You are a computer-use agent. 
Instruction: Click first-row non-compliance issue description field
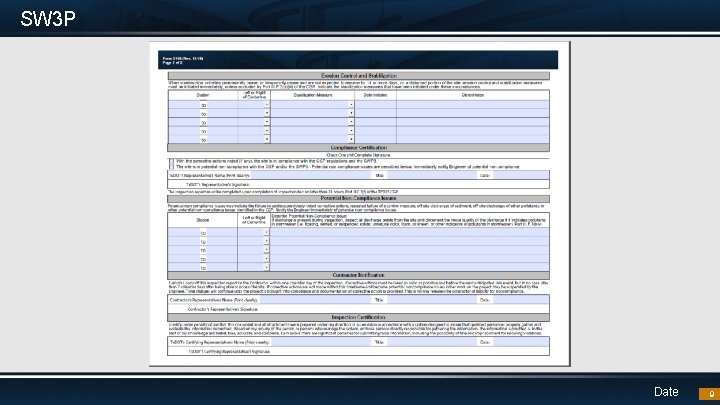click(410, 232)
